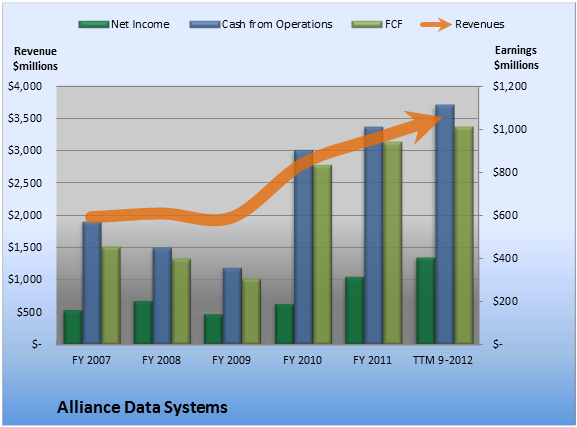
Task: Click the Net Income legend swatch
Action: 94,24
